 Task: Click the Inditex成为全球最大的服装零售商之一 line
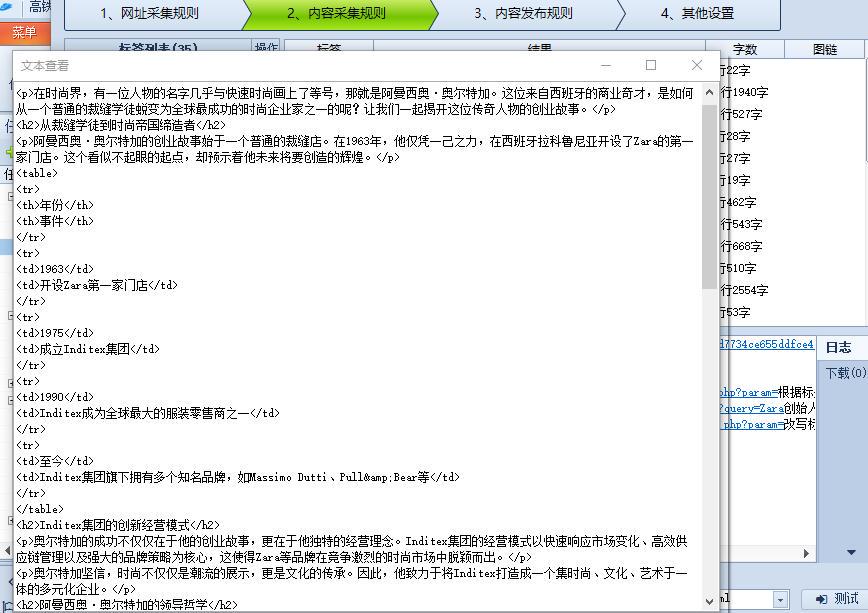(x=148, y=413)
